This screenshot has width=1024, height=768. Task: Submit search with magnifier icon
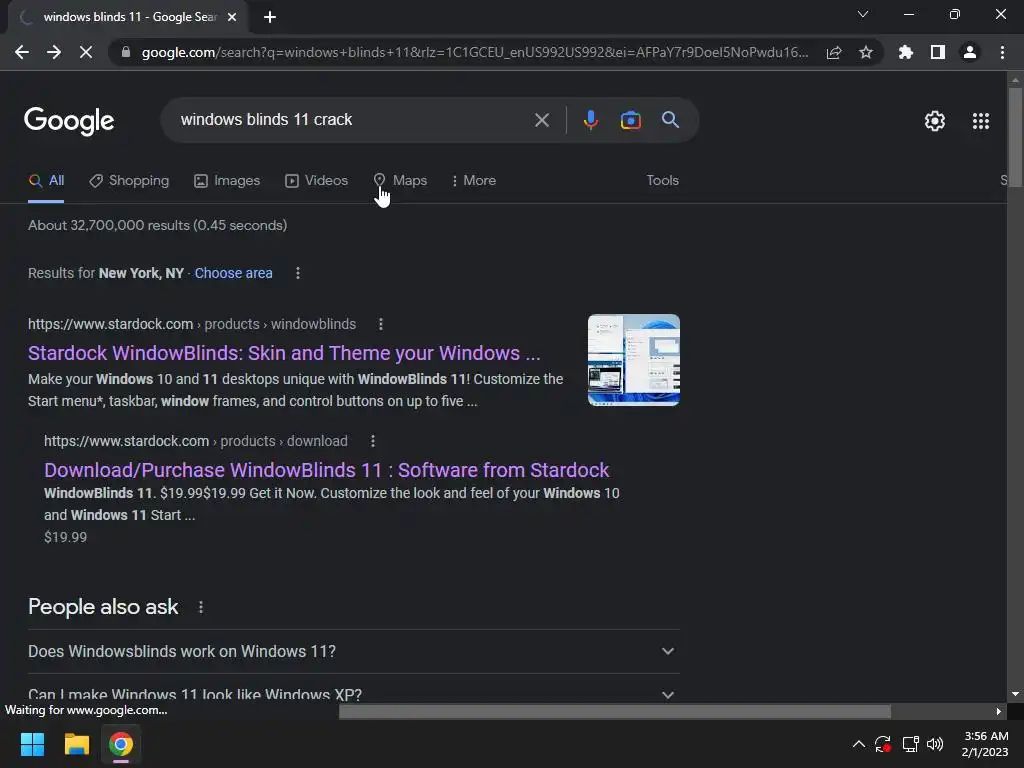(x=671, y=120)
